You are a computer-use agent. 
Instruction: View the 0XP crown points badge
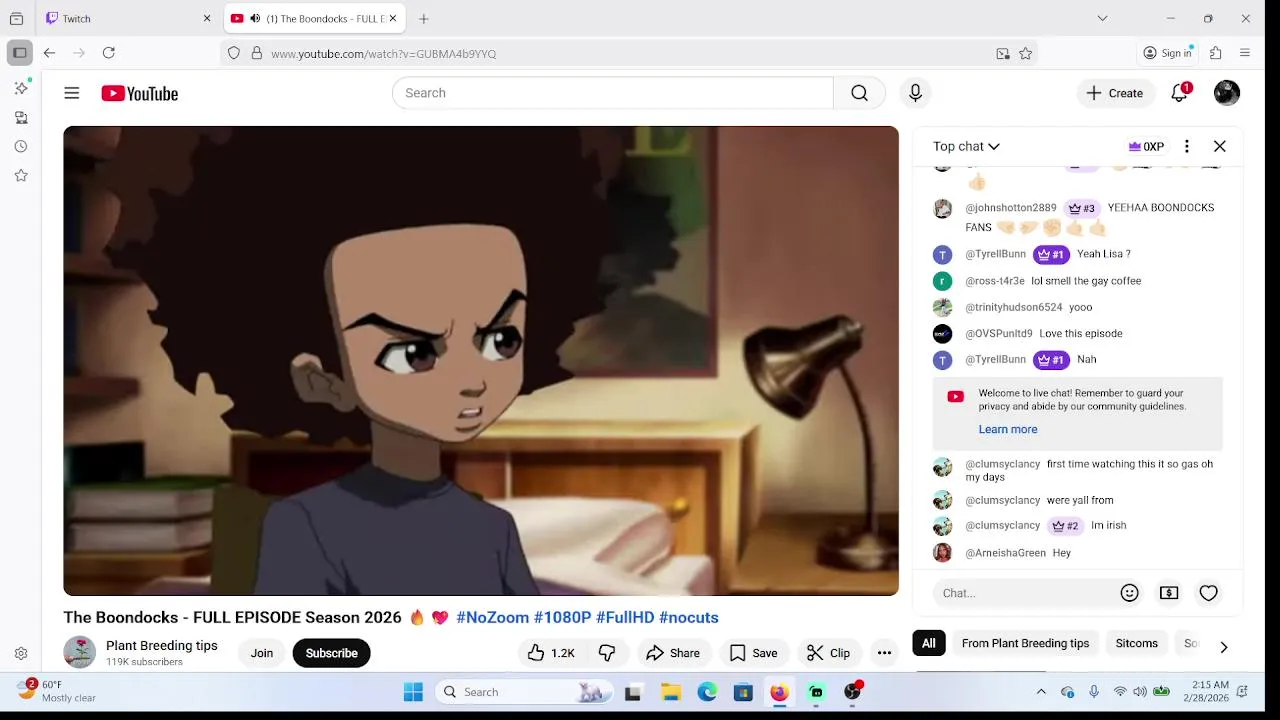click(1146, 146)
